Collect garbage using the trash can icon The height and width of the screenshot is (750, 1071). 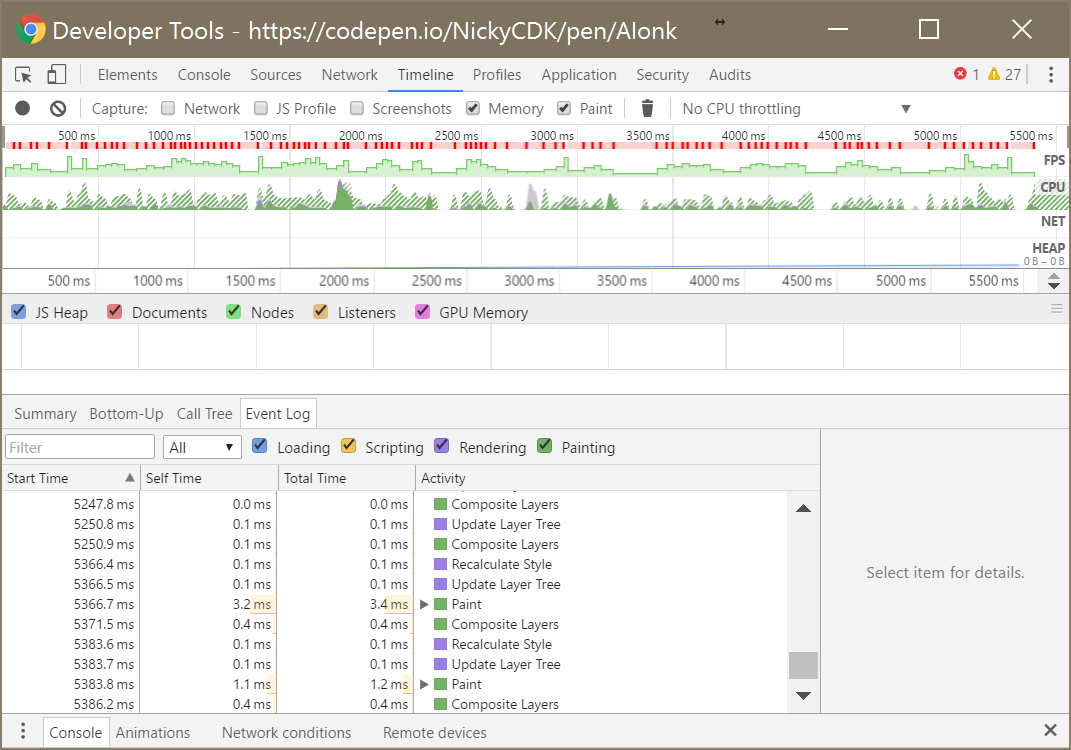(648, 108)
